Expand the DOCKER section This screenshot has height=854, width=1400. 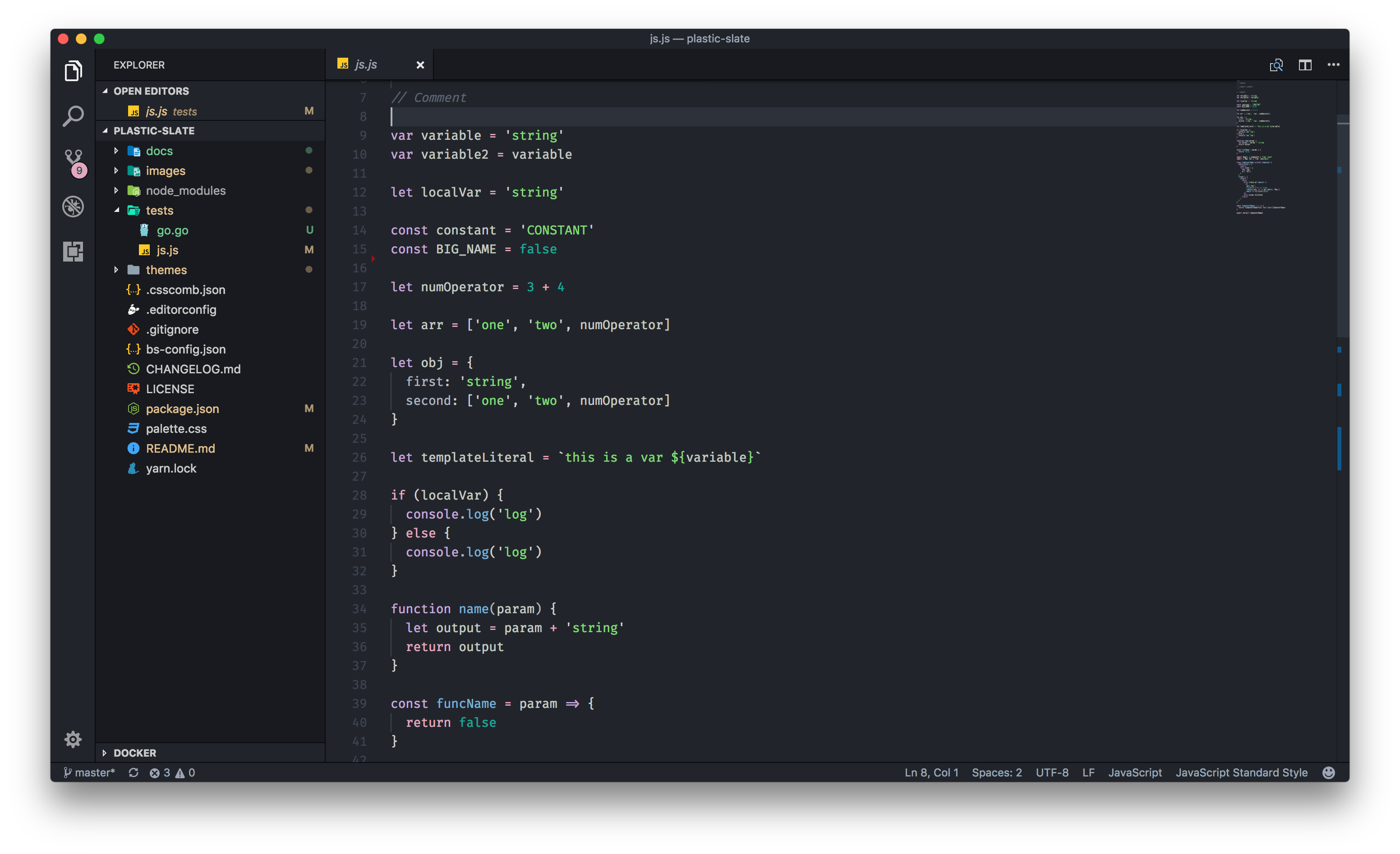point(134,752)
